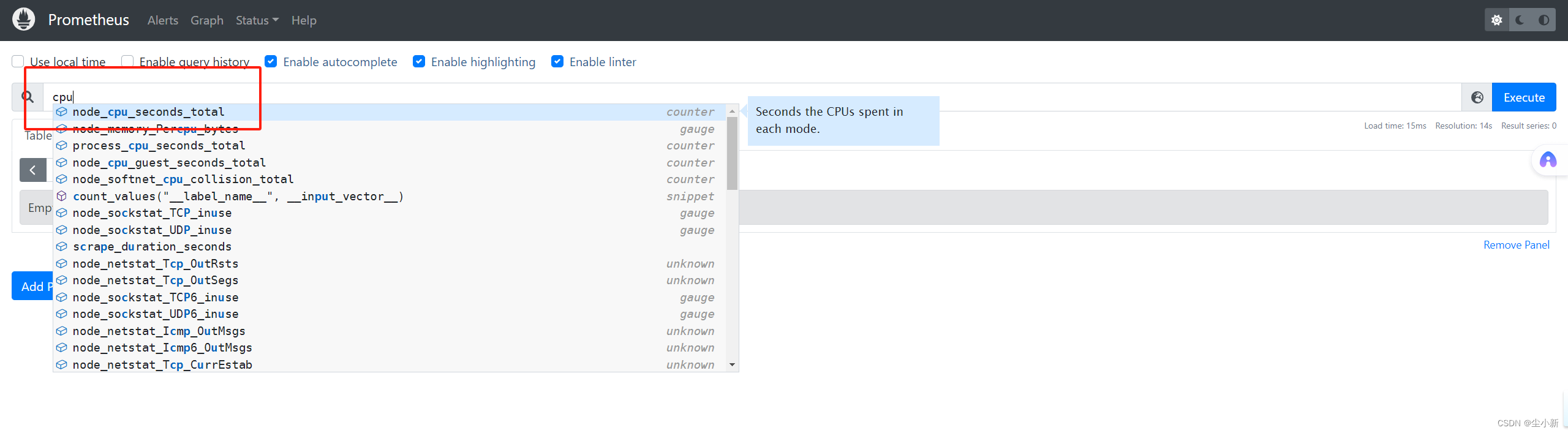Screen dimensions: 1568x433
Task: Switch to light theme sun icon
Action: 1497,20
